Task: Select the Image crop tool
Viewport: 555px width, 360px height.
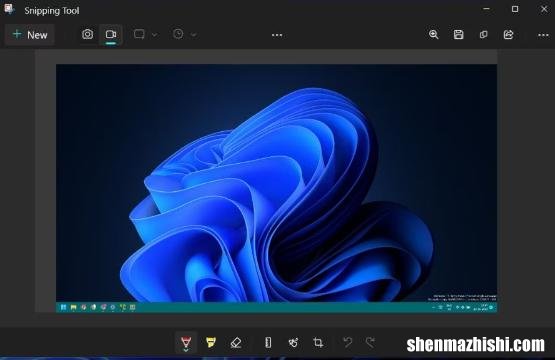Action: [x=318, y=342]
